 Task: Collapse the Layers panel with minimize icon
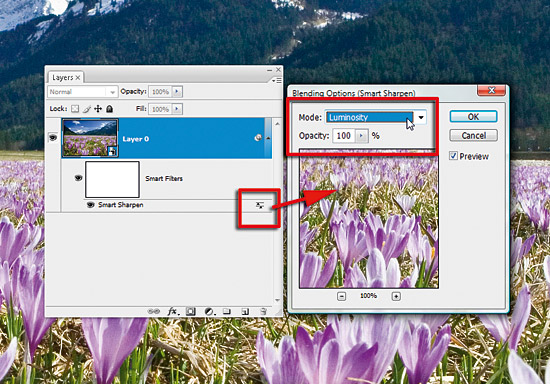[x=269, y=70]
